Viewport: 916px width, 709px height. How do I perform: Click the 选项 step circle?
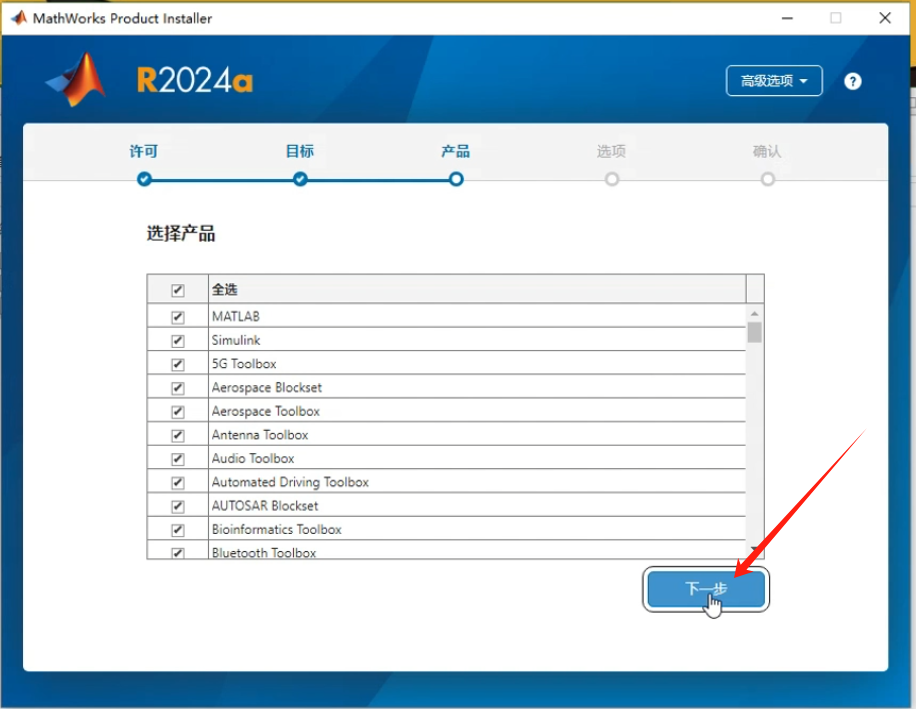[x=611, y=179]
